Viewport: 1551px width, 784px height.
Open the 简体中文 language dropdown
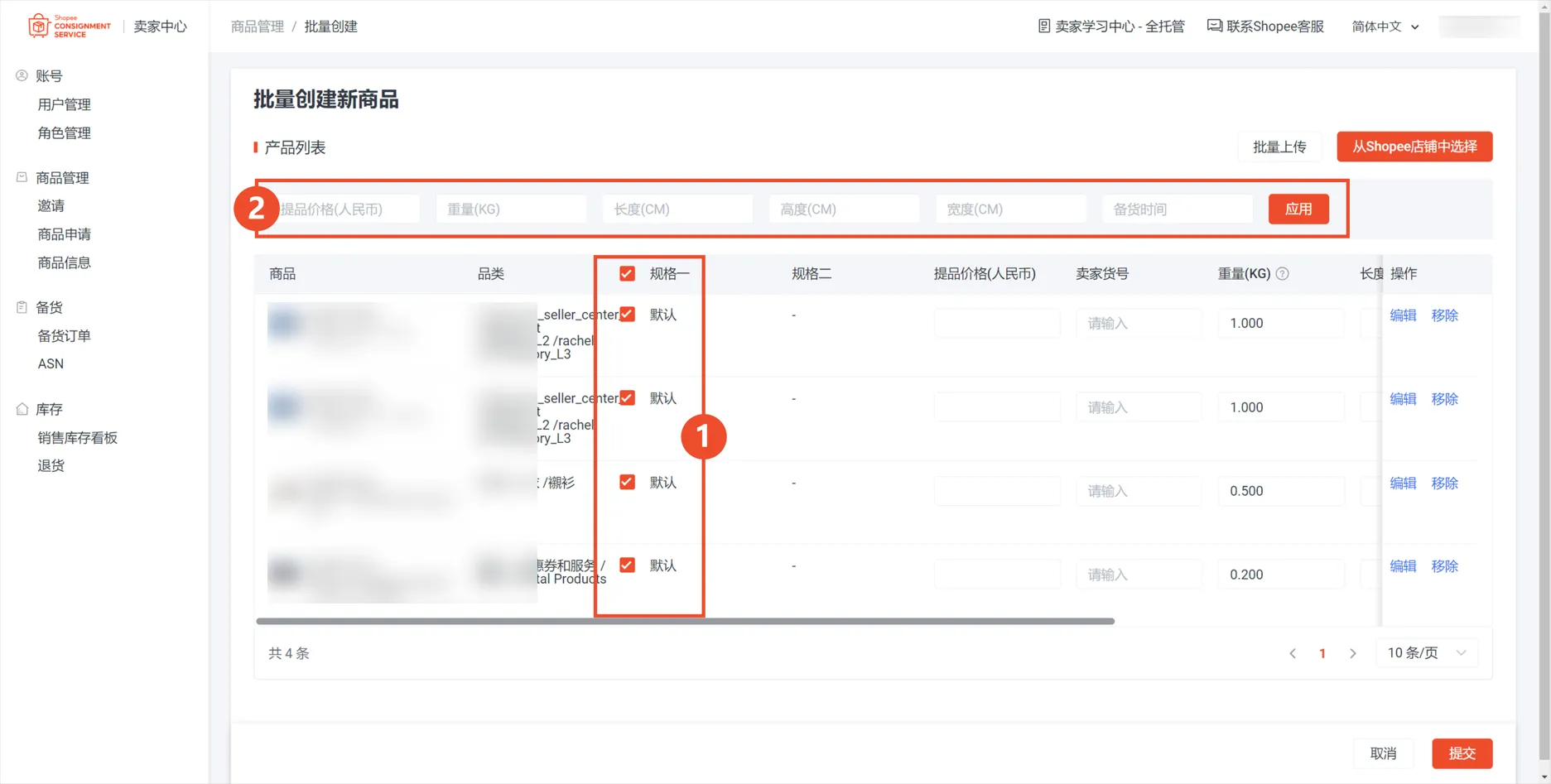pyautogui.click(x=1381, y=26)
